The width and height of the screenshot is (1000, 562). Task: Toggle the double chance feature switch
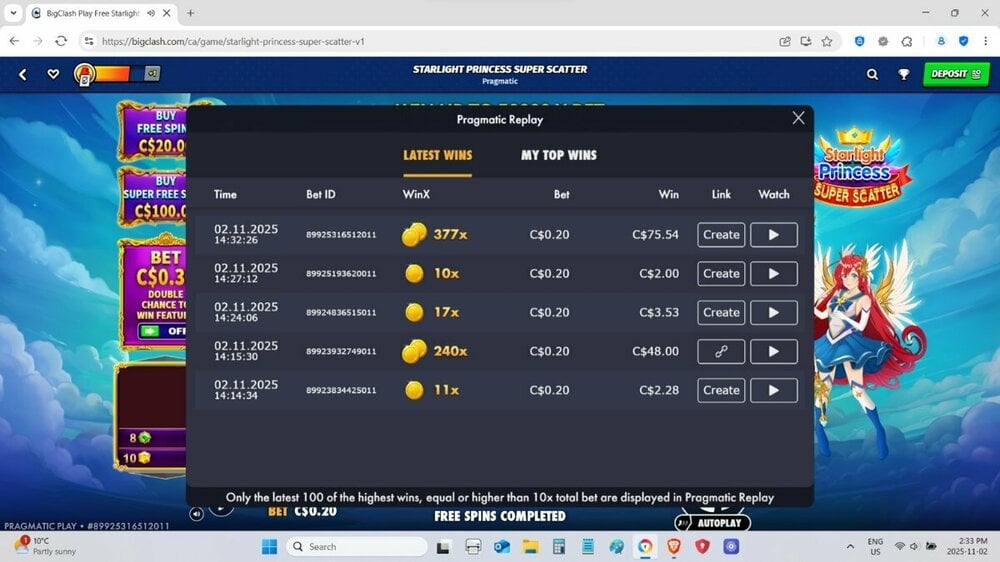pyautogui.click(x=160, y=331)
